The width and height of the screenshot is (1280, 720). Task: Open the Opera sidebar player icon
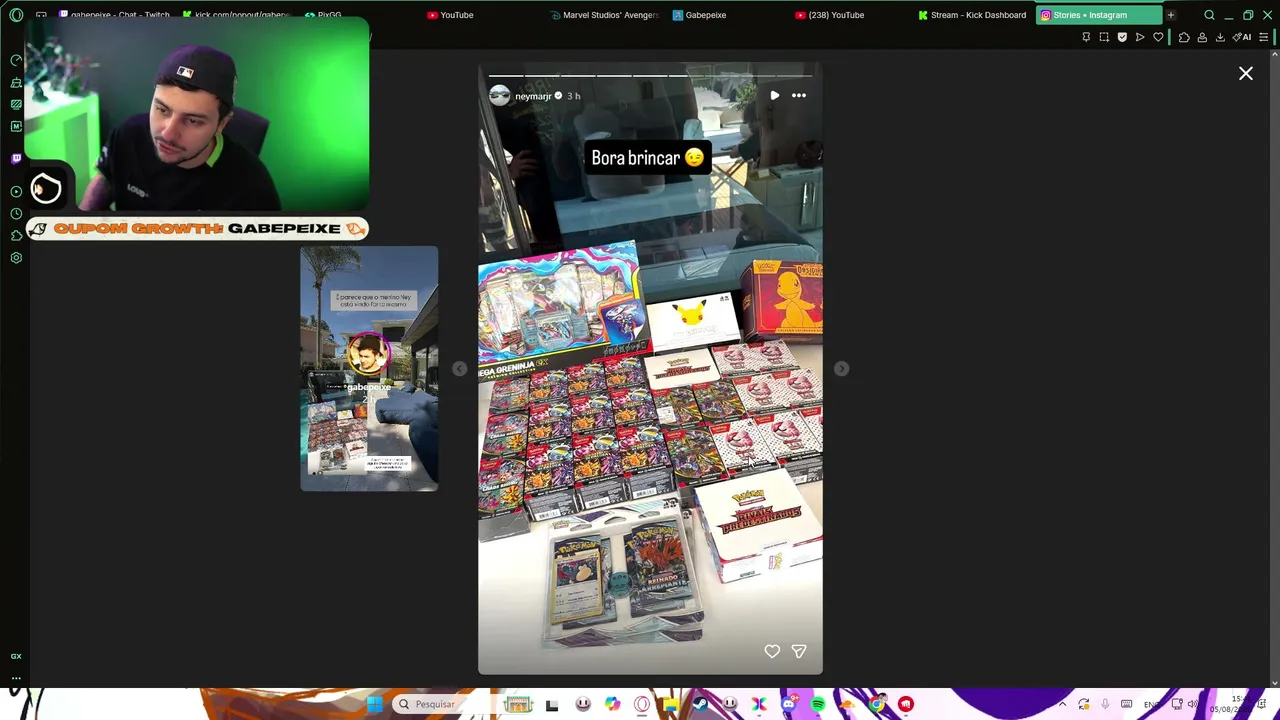click(x=16, y=192)
